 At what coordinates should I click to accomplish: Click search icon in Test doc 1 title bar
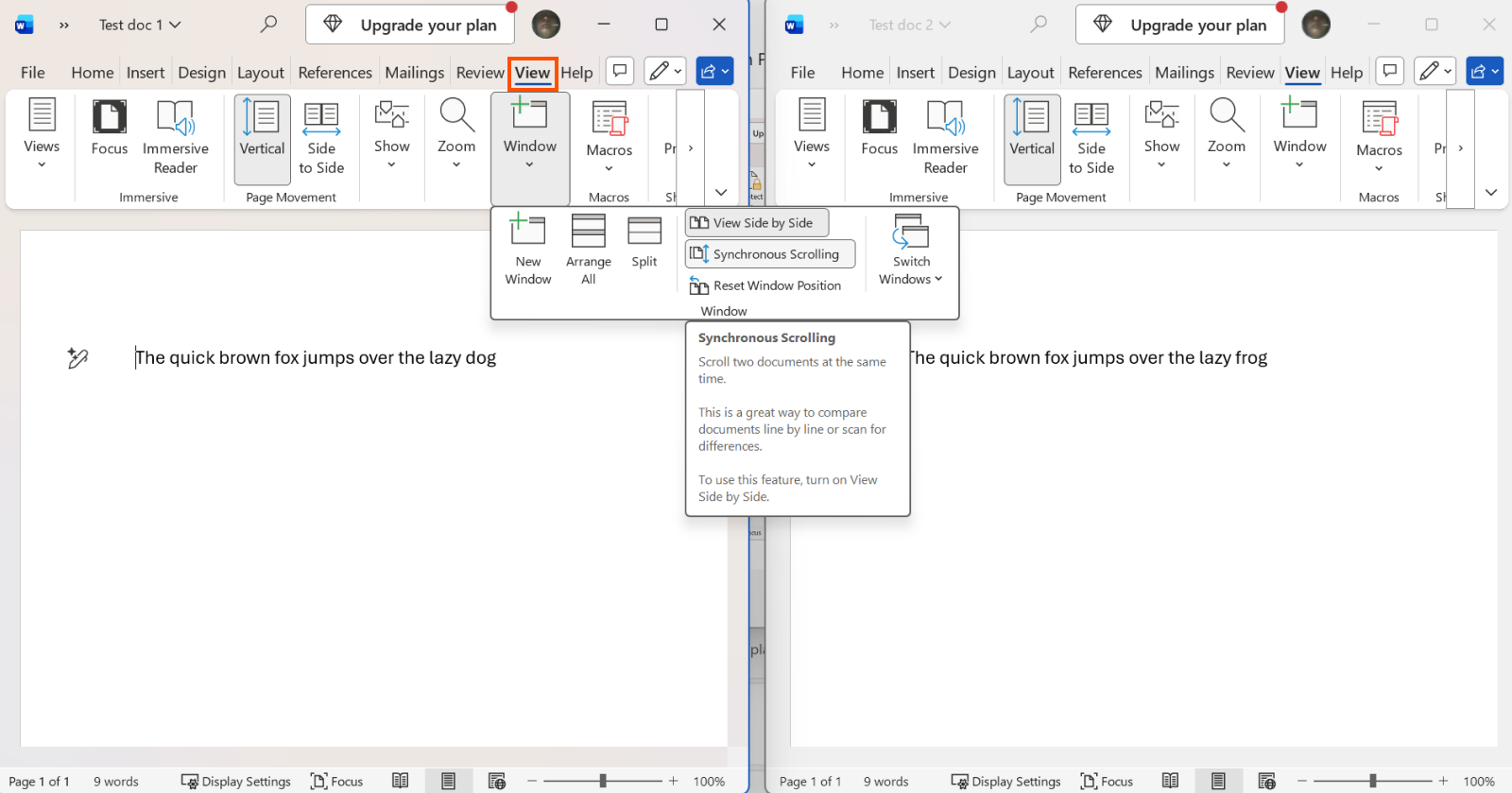[269, 24]
